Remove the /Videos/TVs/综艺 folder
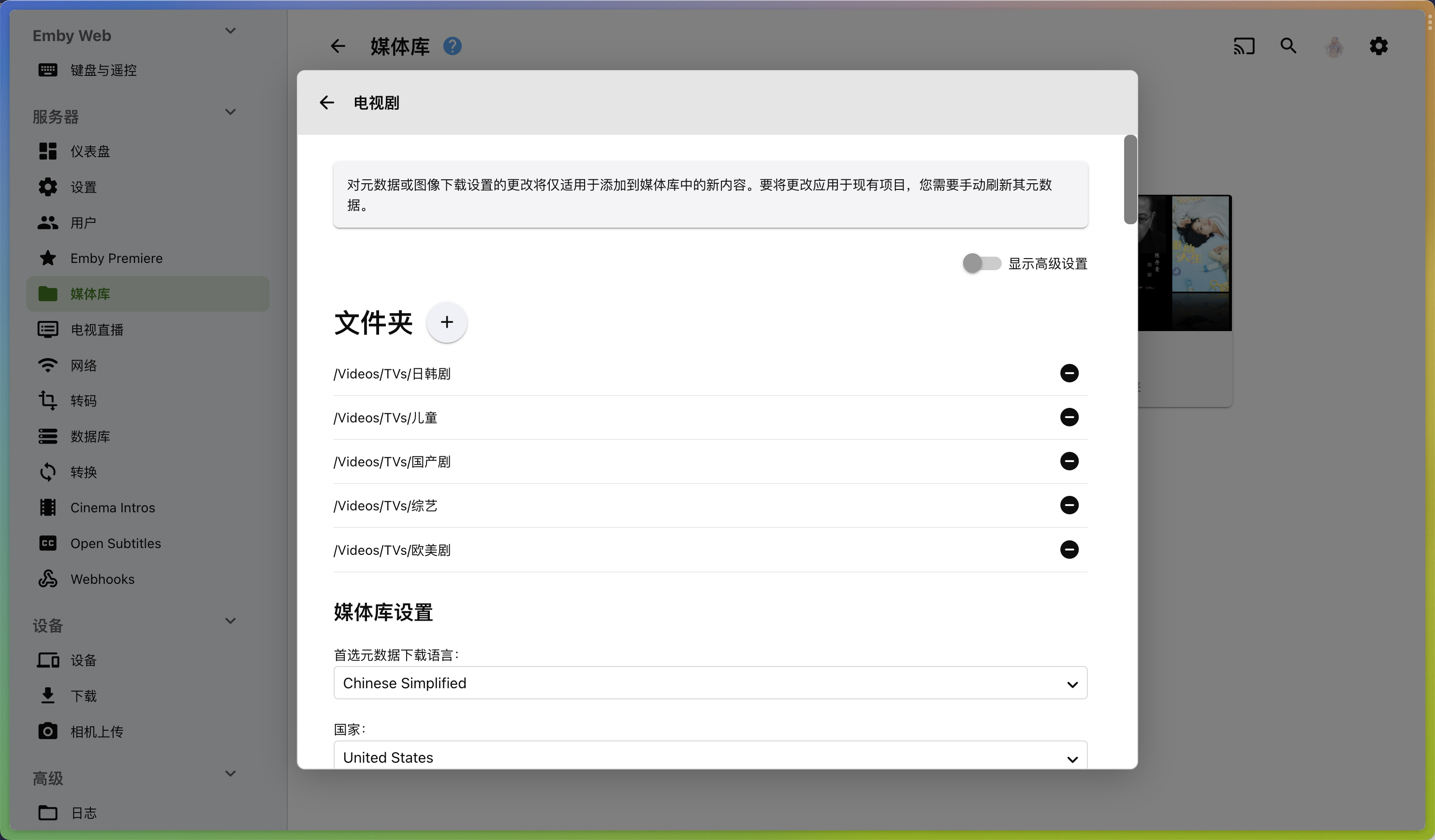 [1069, 506]
